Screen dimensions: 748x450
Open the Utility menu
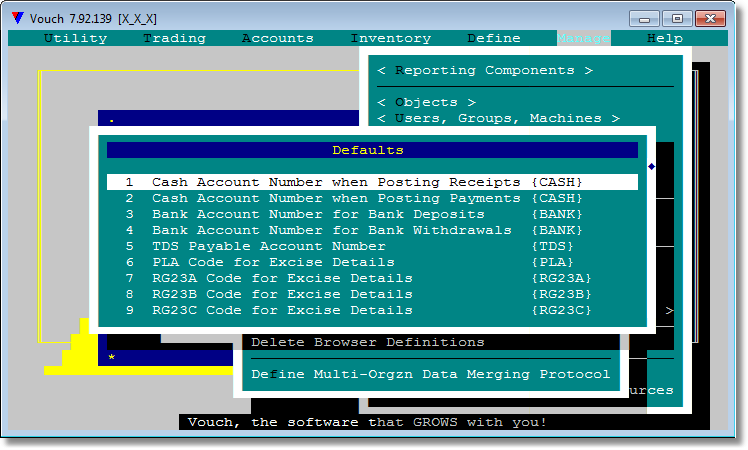75,38
